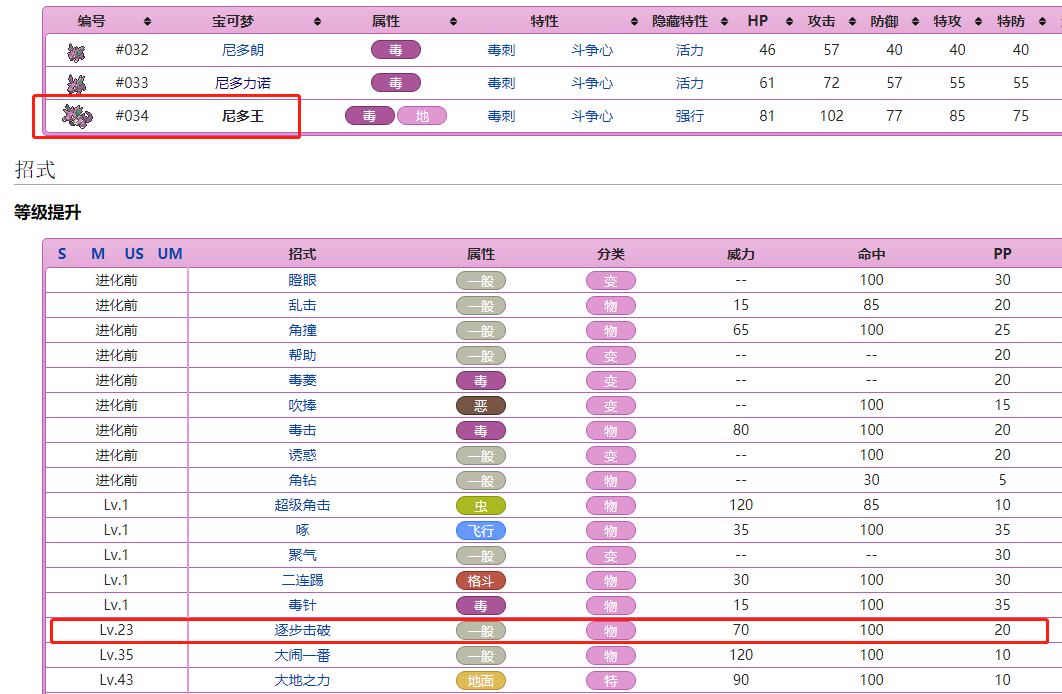Open the 毒菱 move link
Viewport: 1062px width, 694px height.
(x=302, y=381)
